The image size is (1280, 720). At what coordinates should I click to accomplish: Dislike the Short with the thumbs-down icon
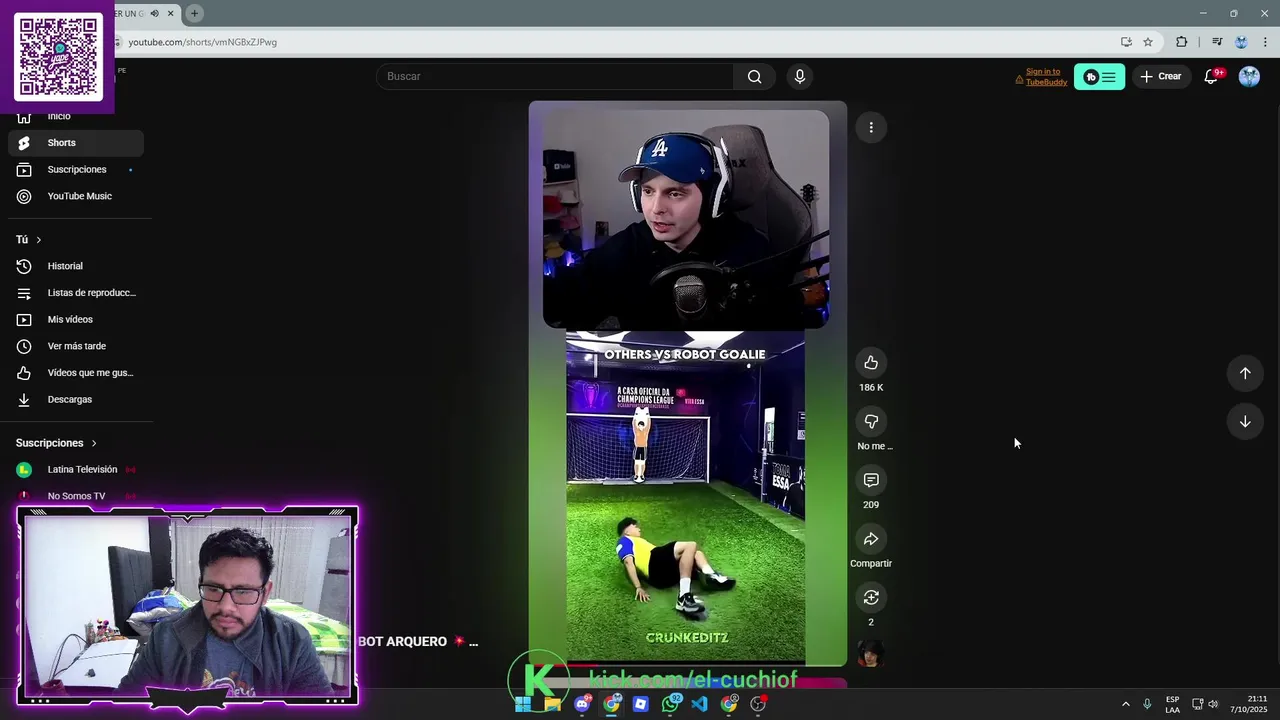point(871,422)
